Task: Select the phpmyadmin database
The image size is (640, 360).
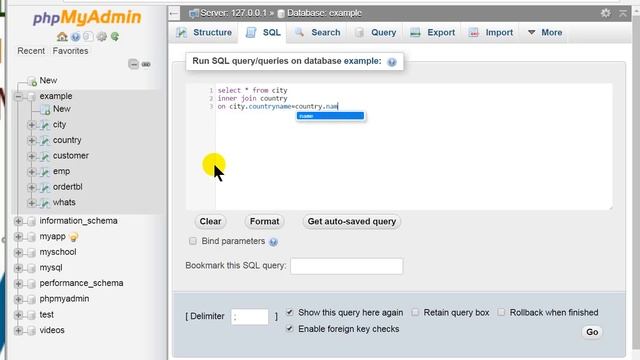Action: [x=64, y=299]
